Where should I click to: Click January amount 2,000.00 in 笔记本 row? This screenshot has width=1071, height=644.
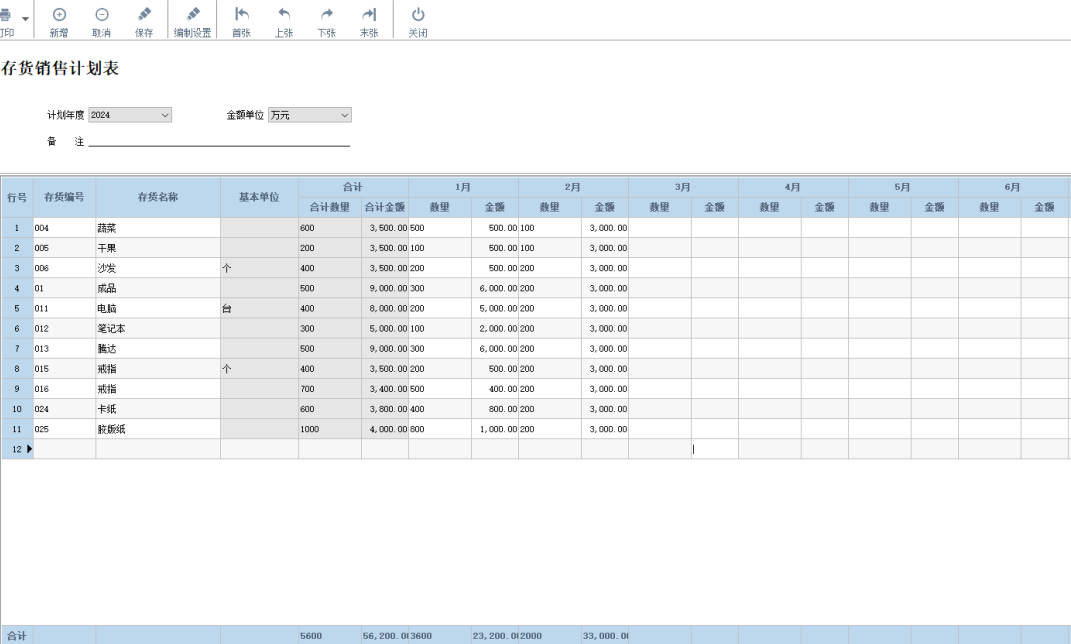[495, 328]
